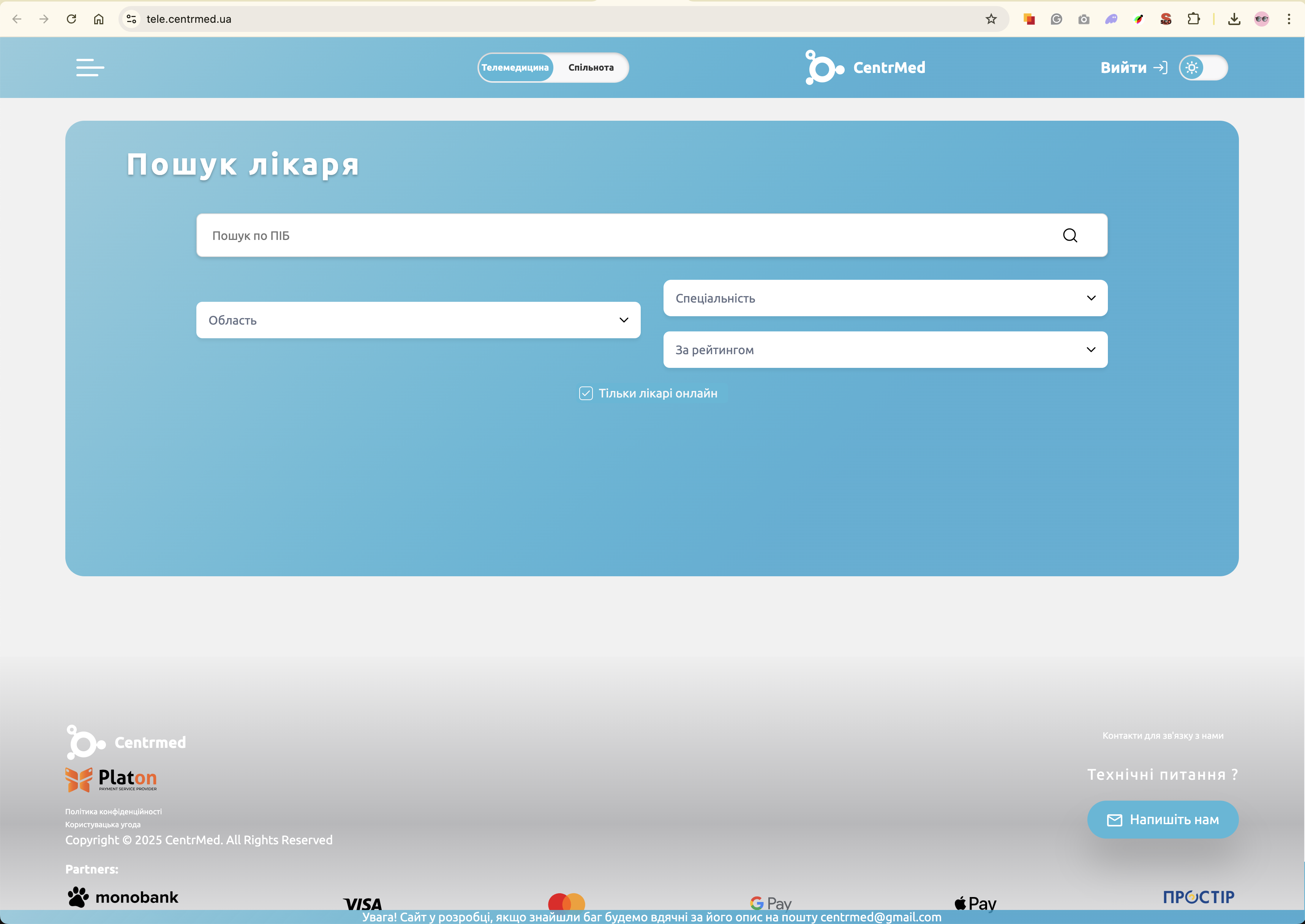Go to the browser home page icon
The height and width of the screenshot is (924, 1305).
click(x=98, y=19)
